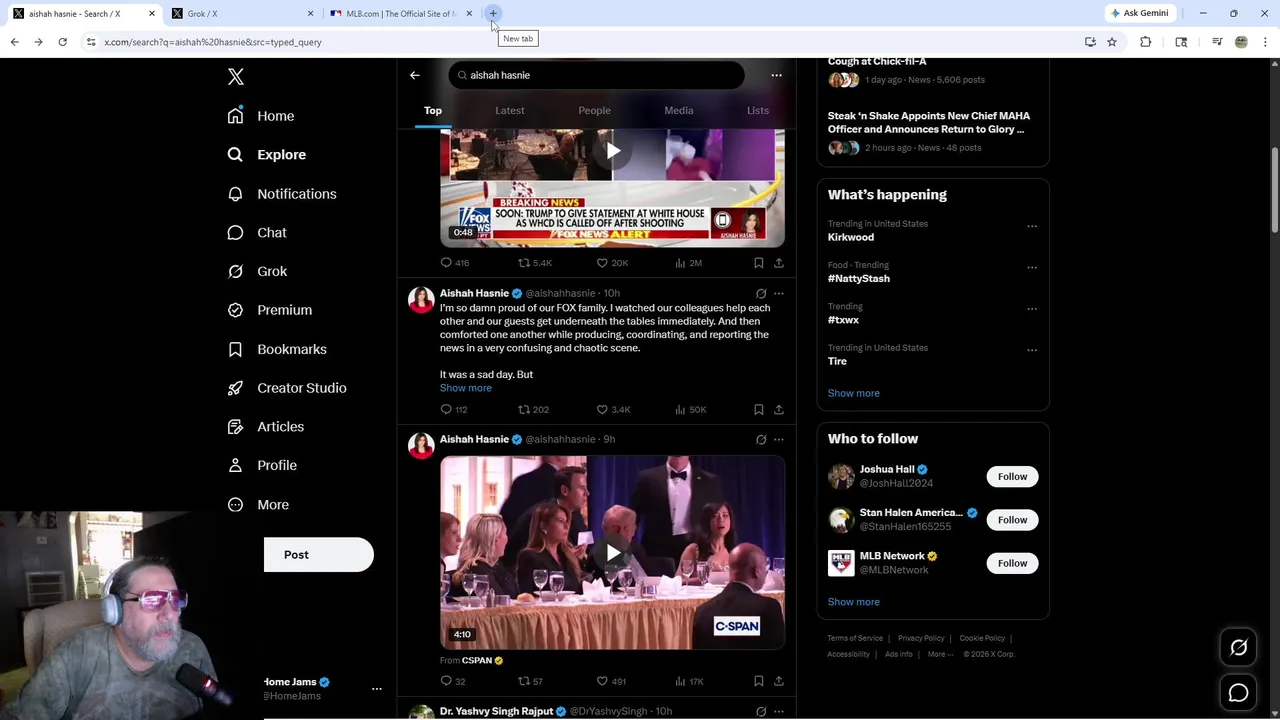This screenshot has height=720, width=1280.
Task: Open options for Kirkwood trend
Action: point(1032,226)
